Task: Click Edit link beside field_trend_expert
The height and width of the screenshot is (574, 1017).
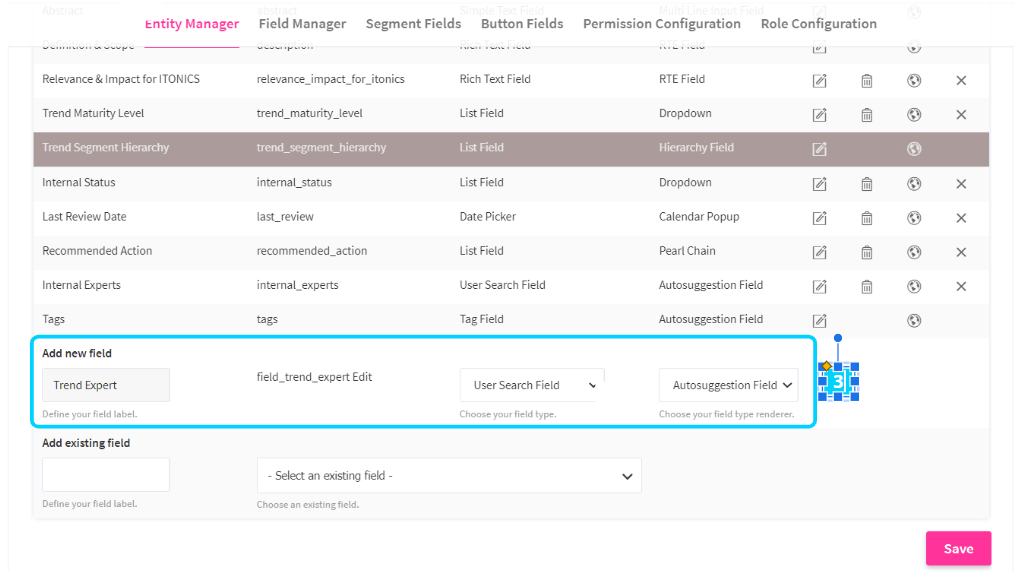Action: [x=362, y=377]
